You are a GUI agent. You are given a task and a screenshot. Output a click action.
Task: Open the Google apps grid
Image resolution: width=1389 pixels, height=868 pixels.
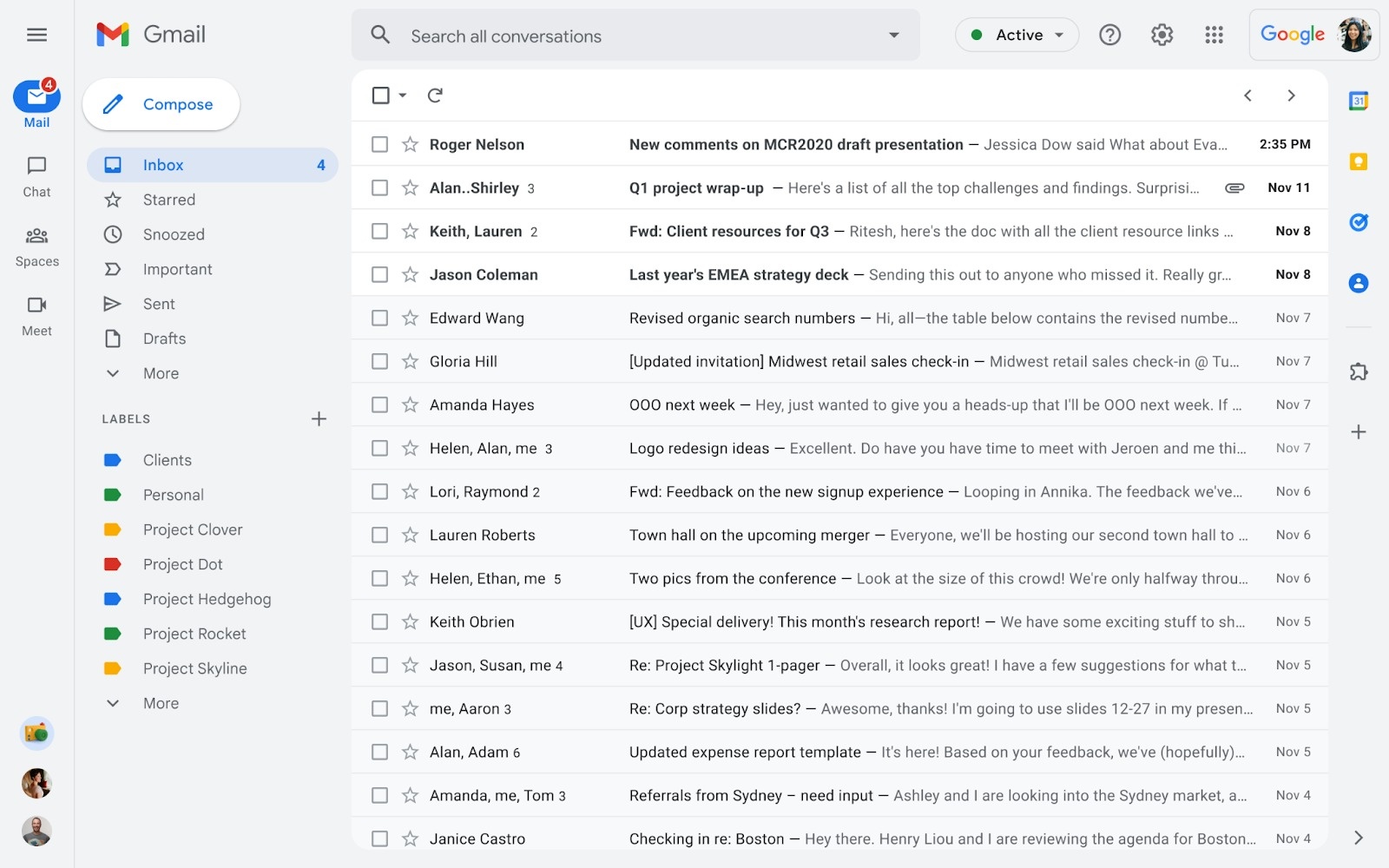pos(1214,35)
